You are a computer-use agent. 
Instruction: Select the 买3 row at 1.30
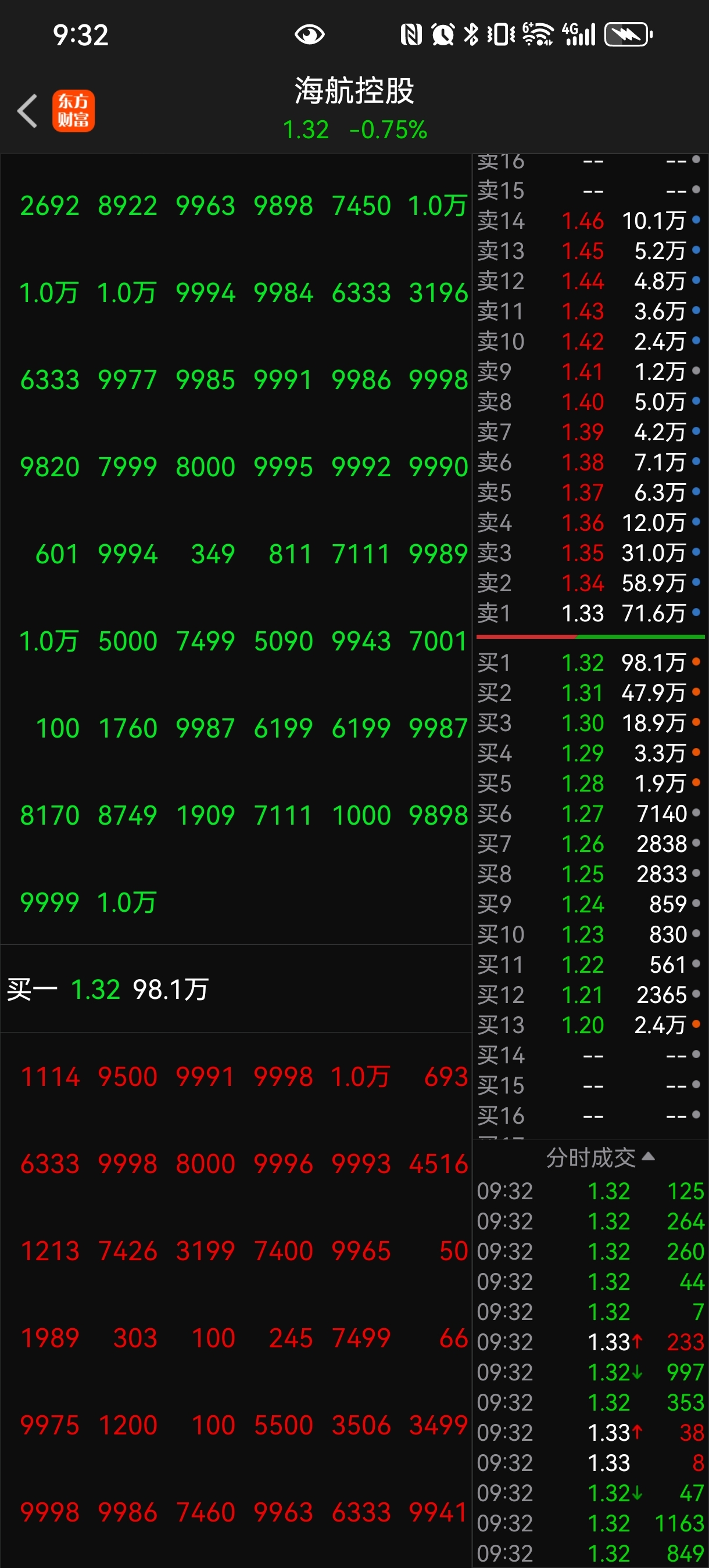coord(590,722)
